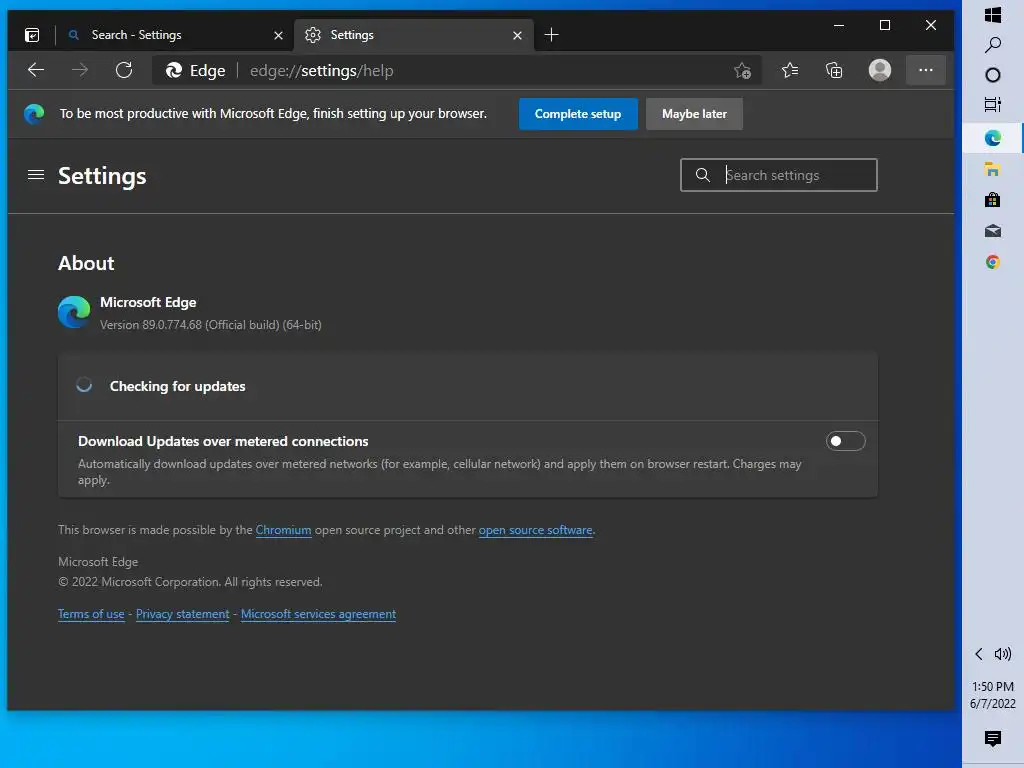
Task: Select the Settings tab
Action: coord(413,35)
